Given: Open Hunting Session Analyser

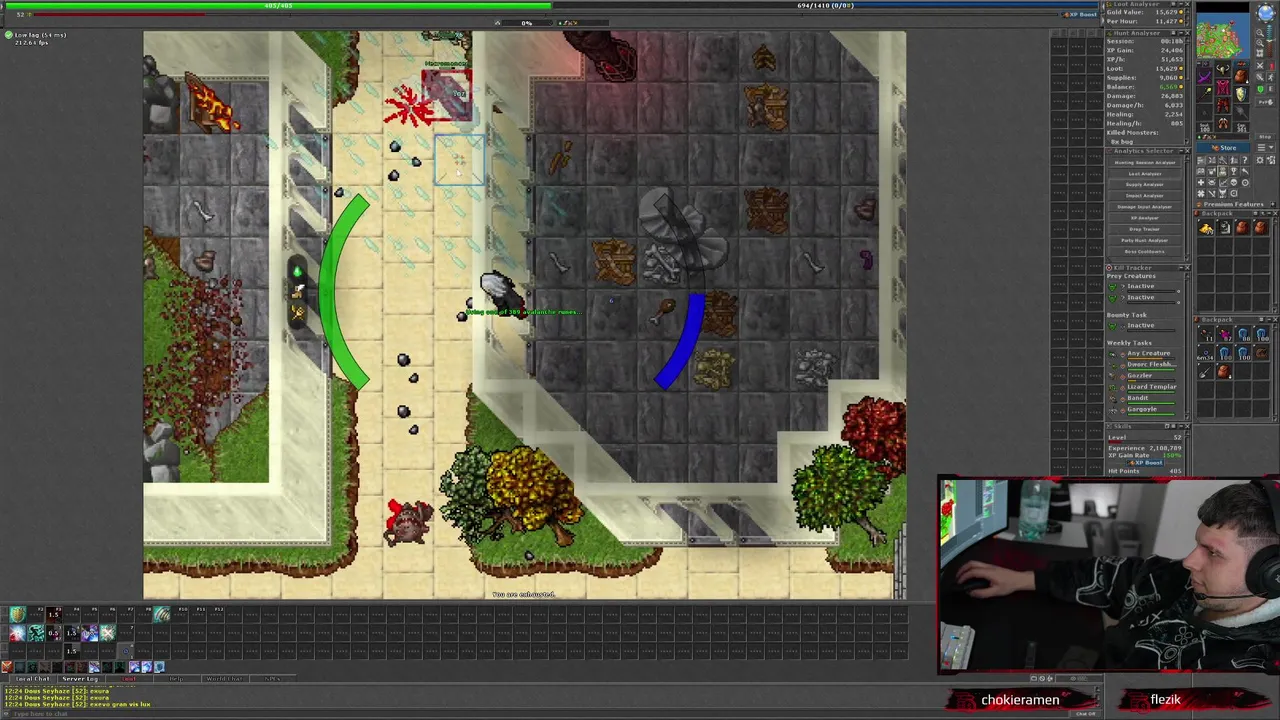Looking at the screenshot, I should [1145, 163].
